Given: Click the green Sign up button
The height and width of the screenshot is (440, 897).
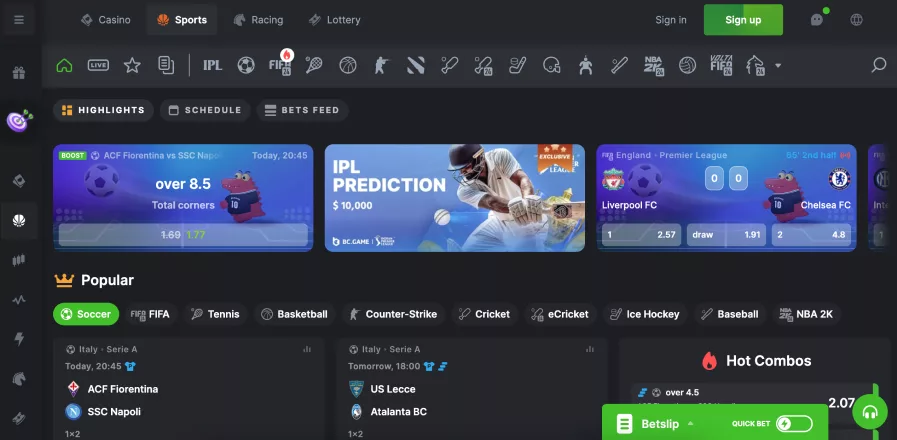Looking at the screenshot, I should 743,20.
